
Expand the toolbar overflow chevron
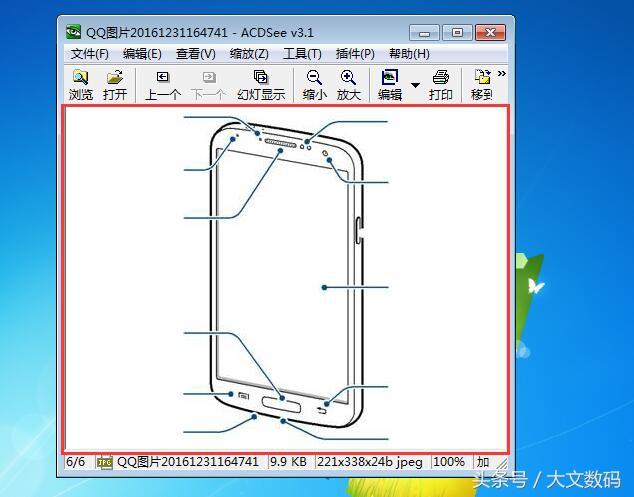coord(502,74)
